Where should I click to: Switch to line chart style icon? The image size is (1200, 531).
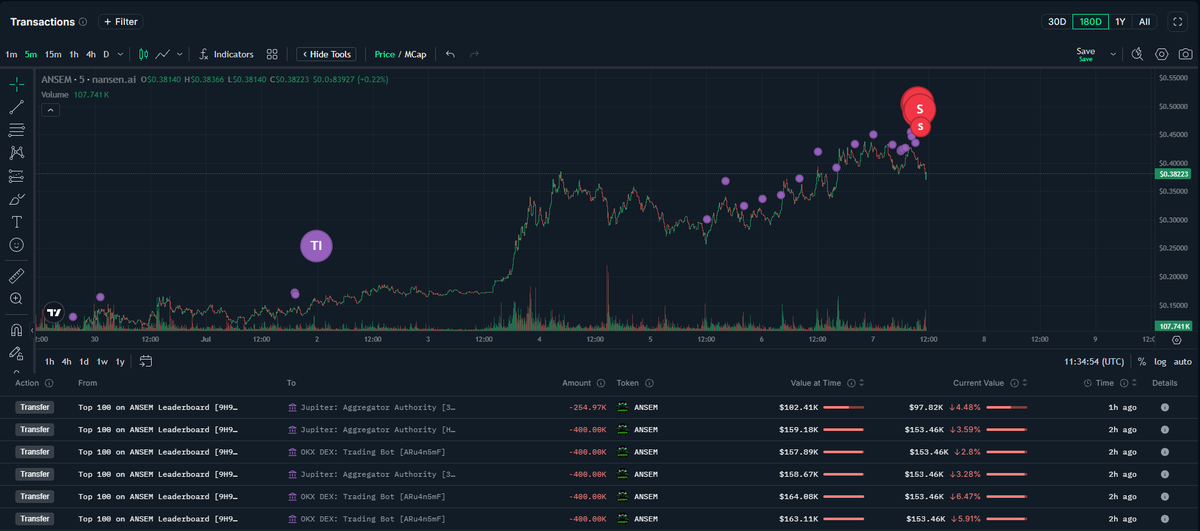[163, 54]
